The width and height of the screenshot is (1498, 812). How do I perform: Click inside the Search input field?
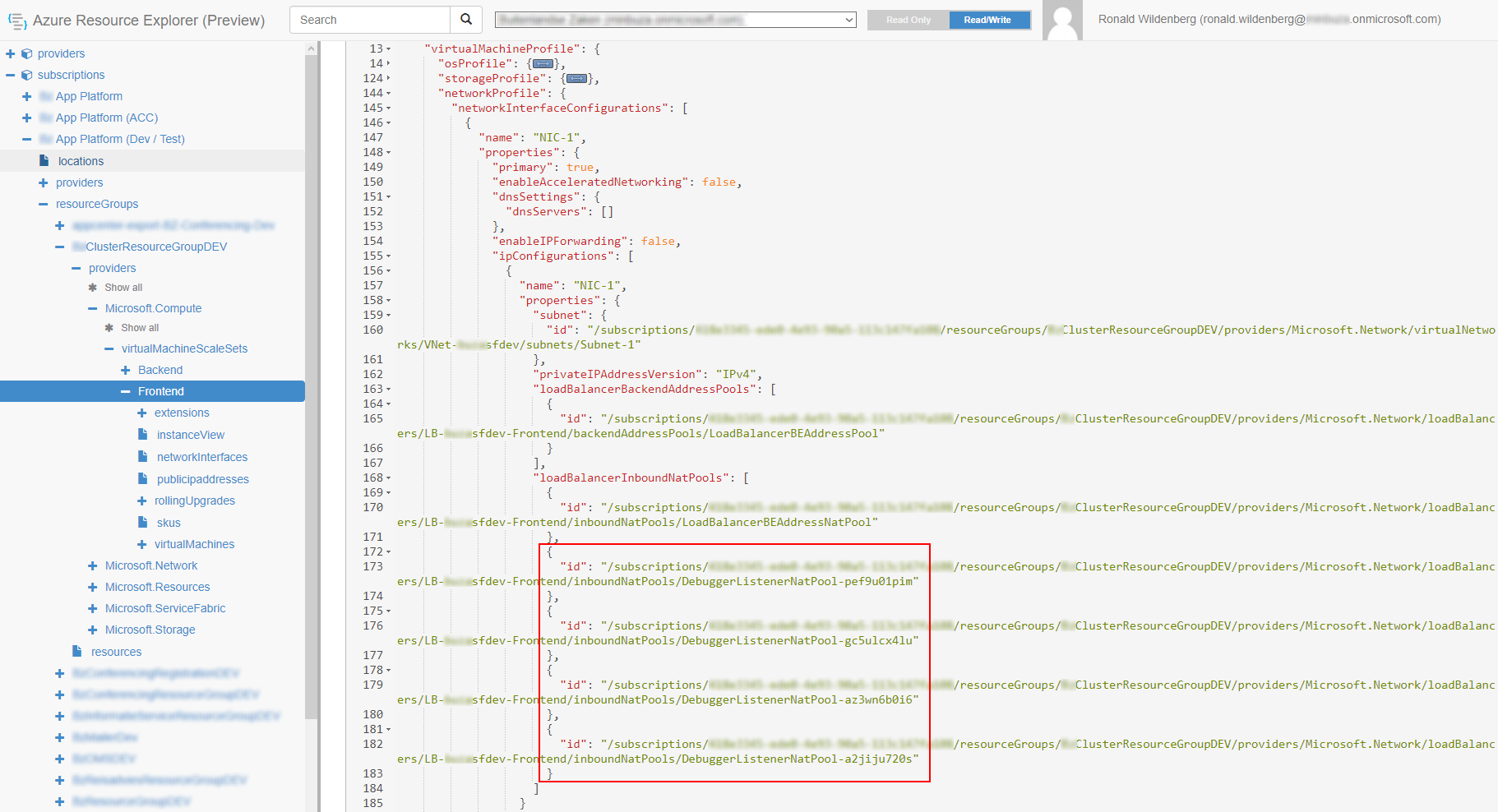(370, 20)
